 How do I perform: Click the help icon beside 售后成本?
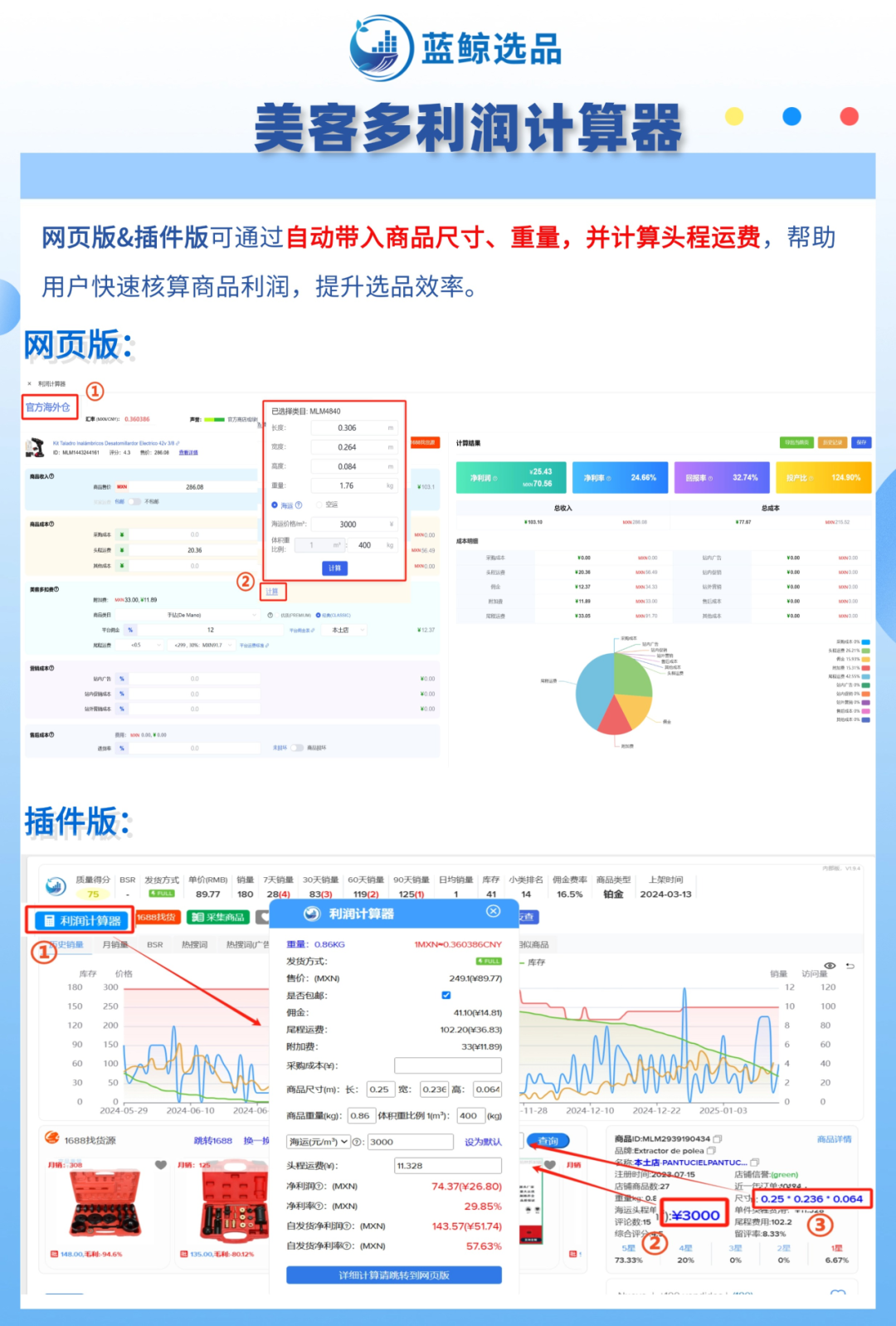click(51, 734)
